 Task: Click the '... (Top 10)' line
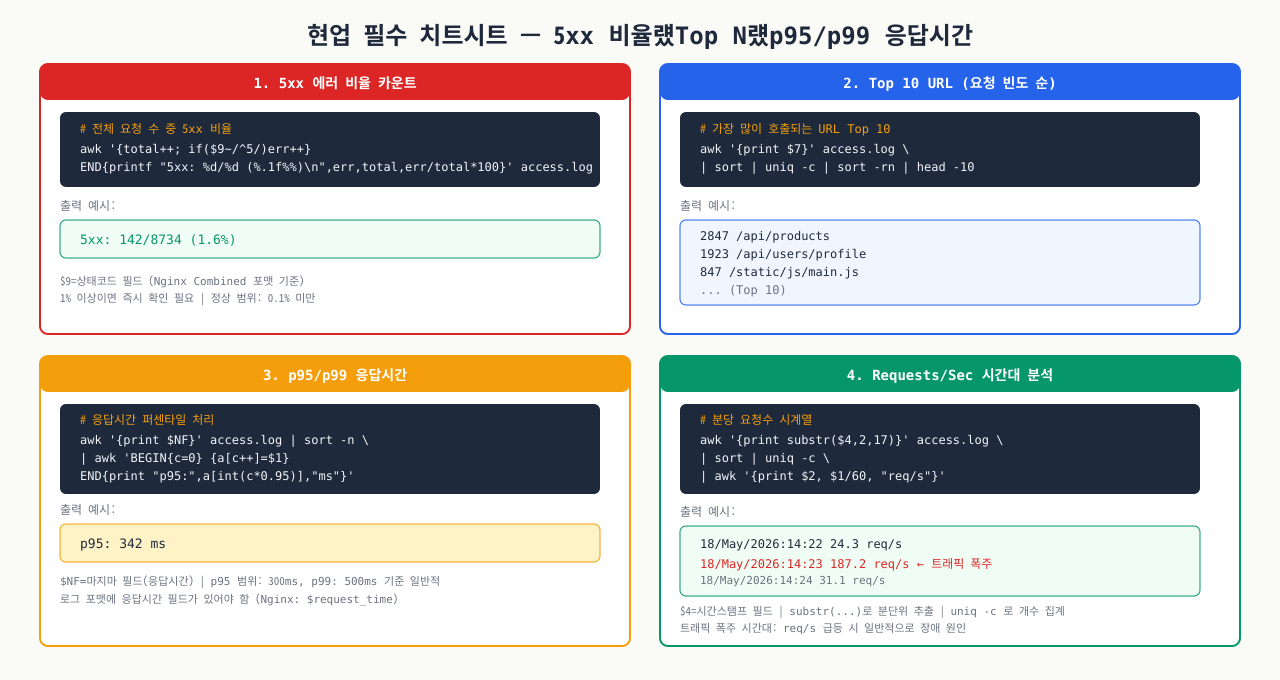click(x=743, y=290)
